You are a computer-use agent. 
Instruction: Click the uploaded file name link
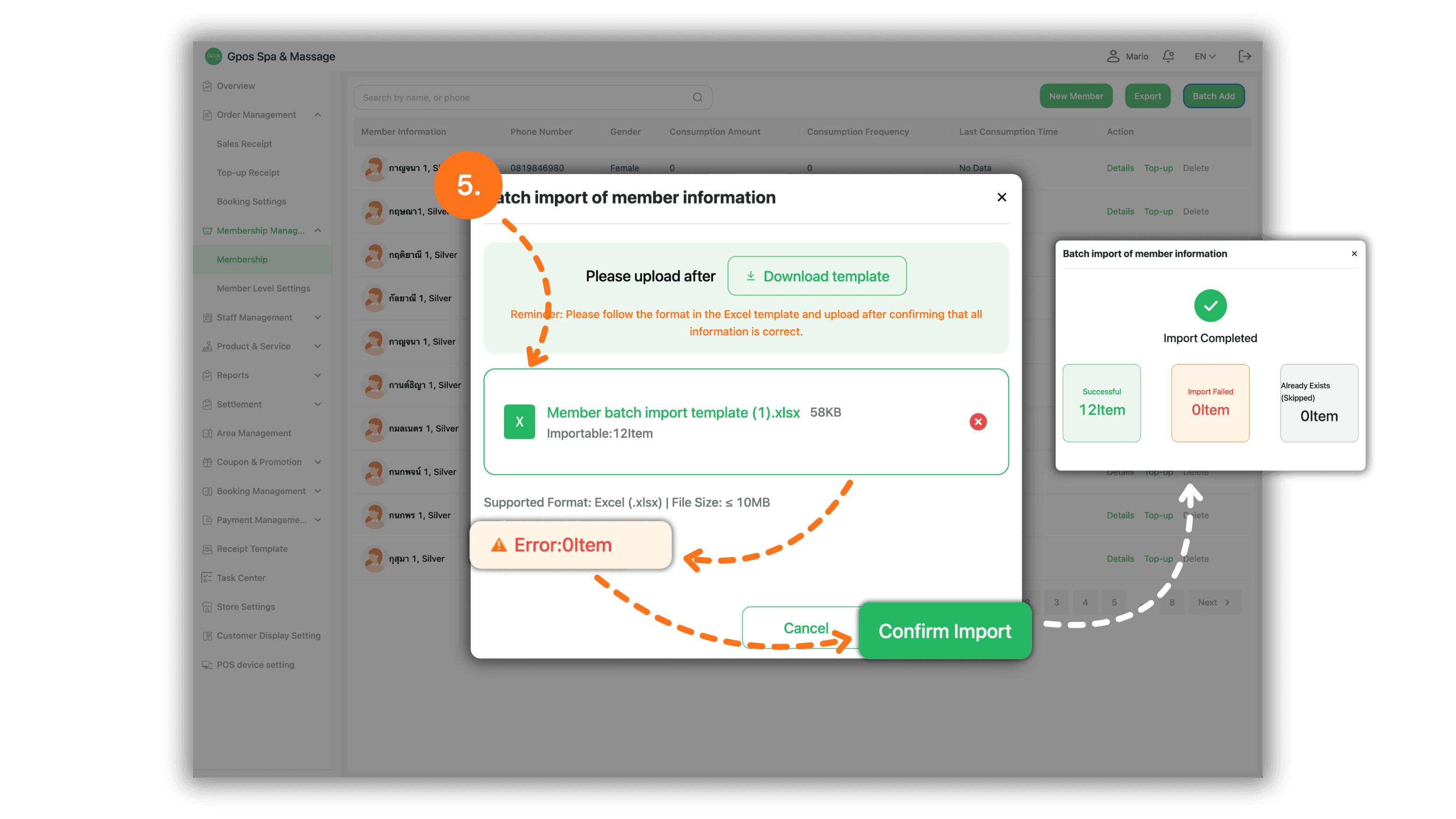[x=672, y=413]
